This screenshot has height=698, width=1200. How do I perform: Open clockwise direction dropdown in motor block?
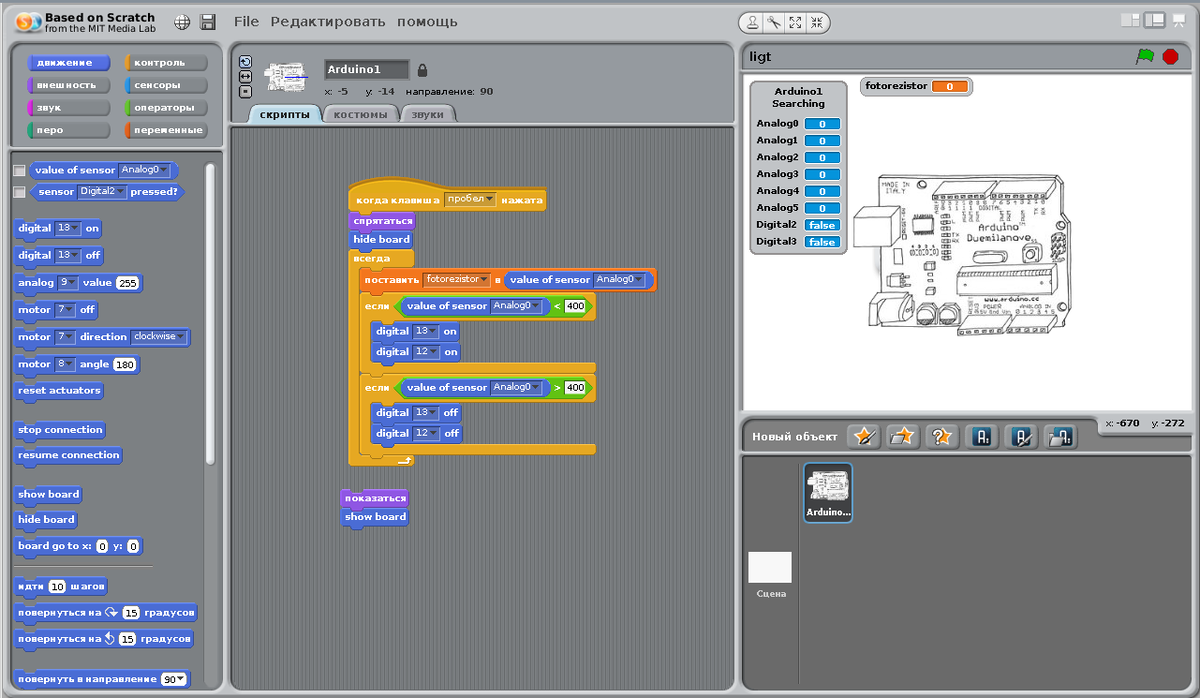click(x=159, y=337)
